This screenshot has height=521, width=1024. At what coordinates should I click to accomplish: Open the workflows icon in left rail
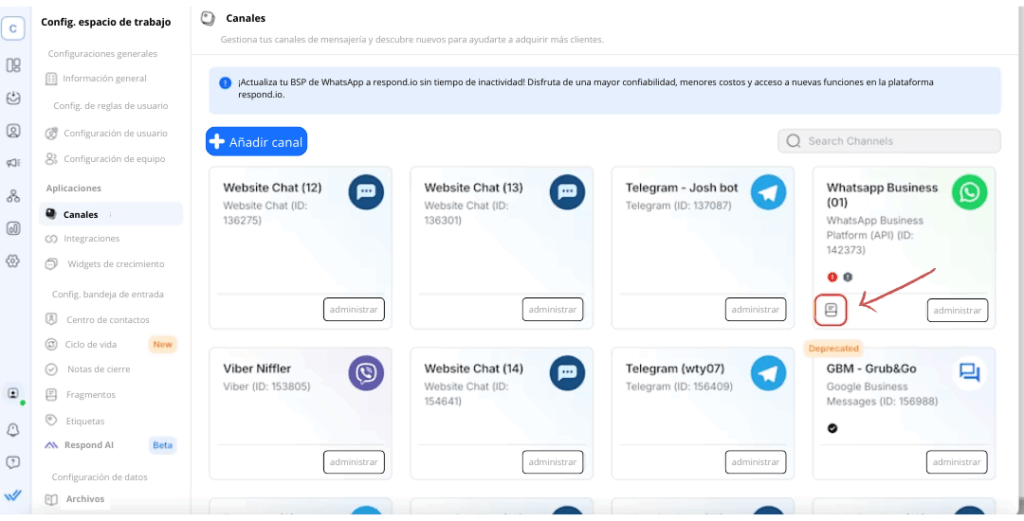pyautogui.click(x=13, y=196)
